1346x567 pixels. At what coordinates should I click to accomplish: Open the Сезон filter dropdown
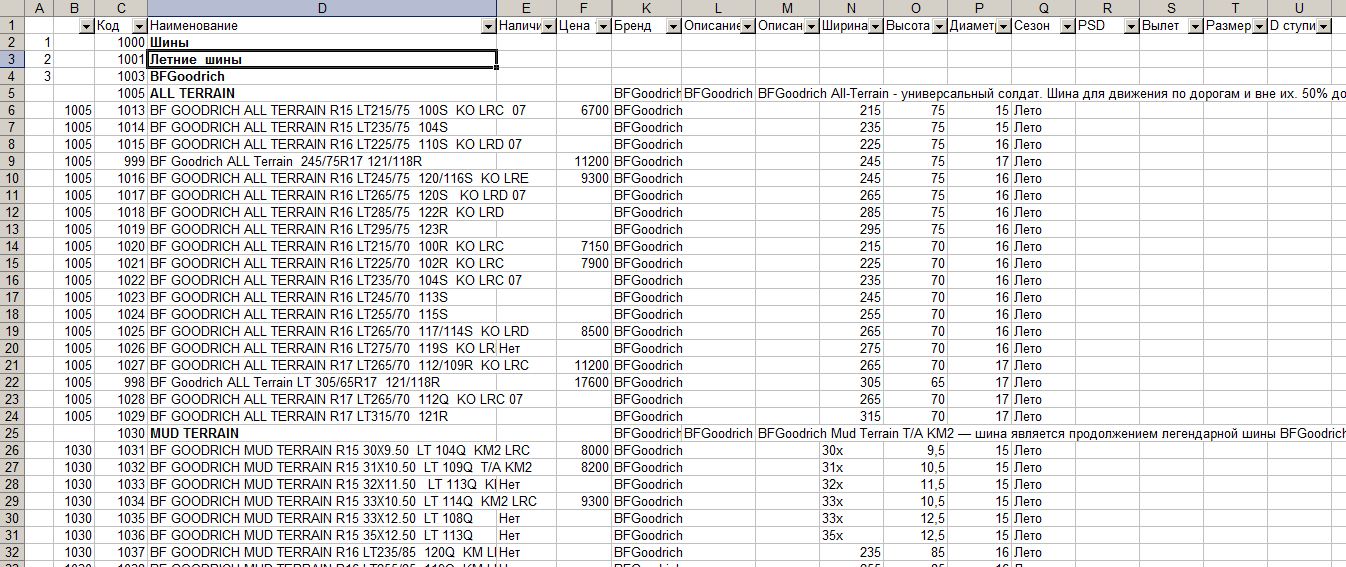point(1067,26)
